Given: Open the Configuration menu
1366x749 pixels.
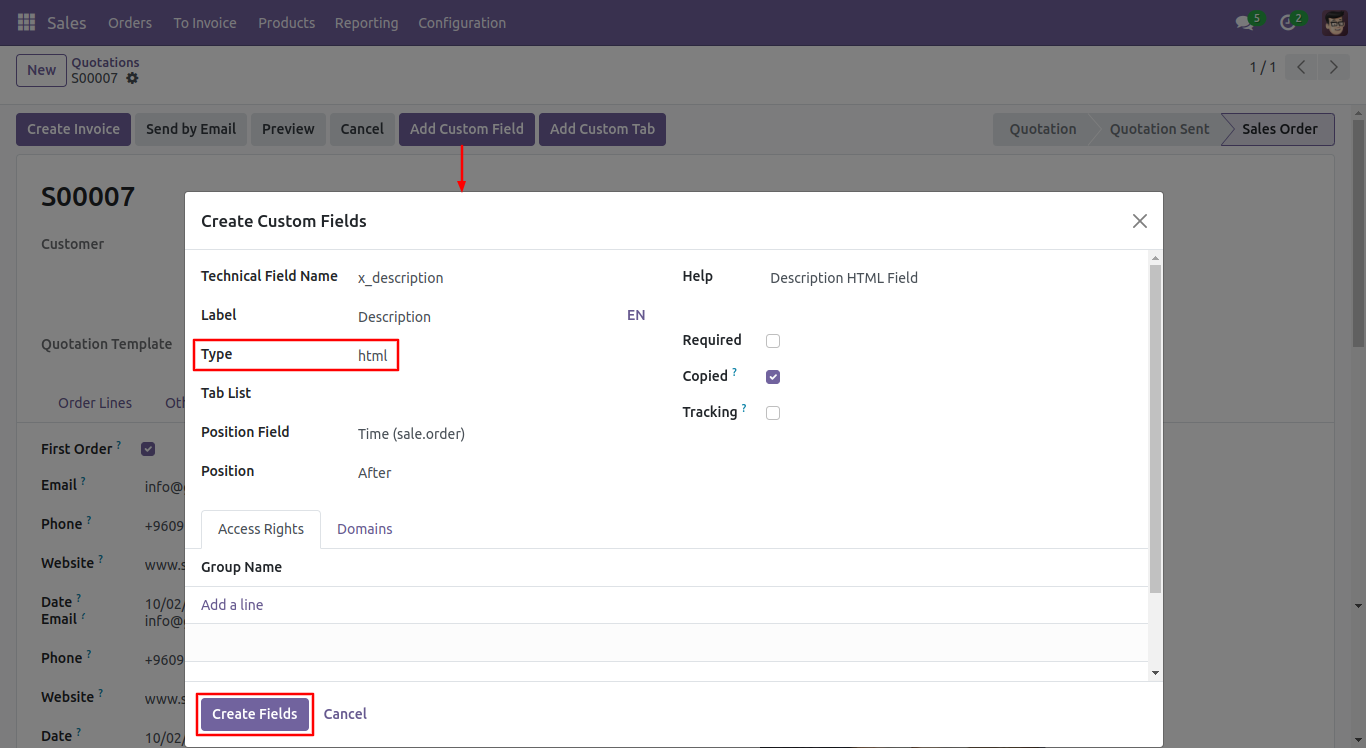Looking at the screenshot, I should tap(462, 23).
